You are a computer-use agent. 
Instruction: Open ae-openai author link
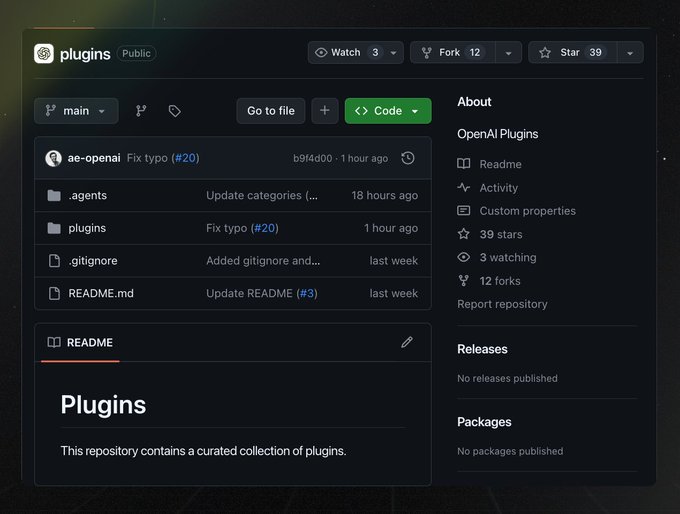[94, 158]
